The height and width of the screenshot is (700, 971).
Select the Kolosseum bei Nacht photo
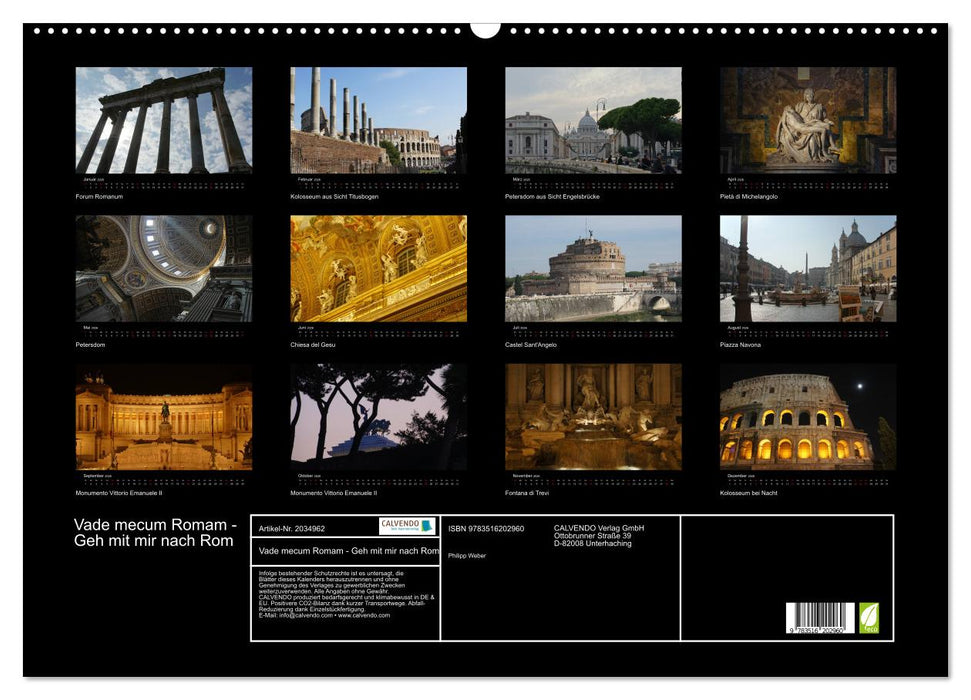808,416
